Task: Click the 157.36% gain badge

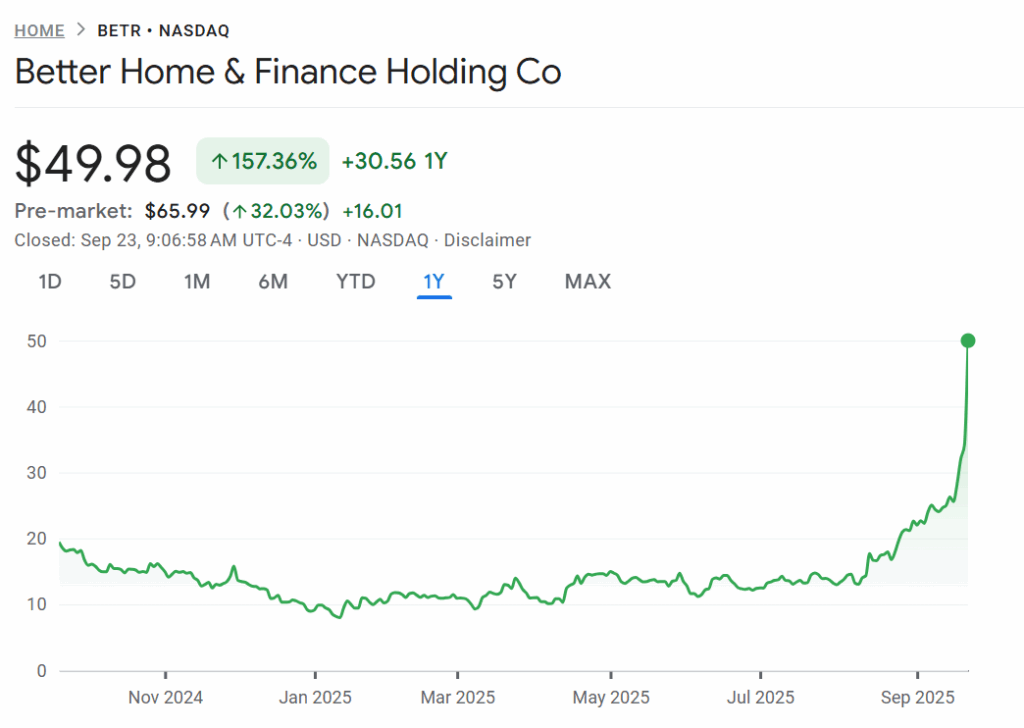Action: pos(263,161)
